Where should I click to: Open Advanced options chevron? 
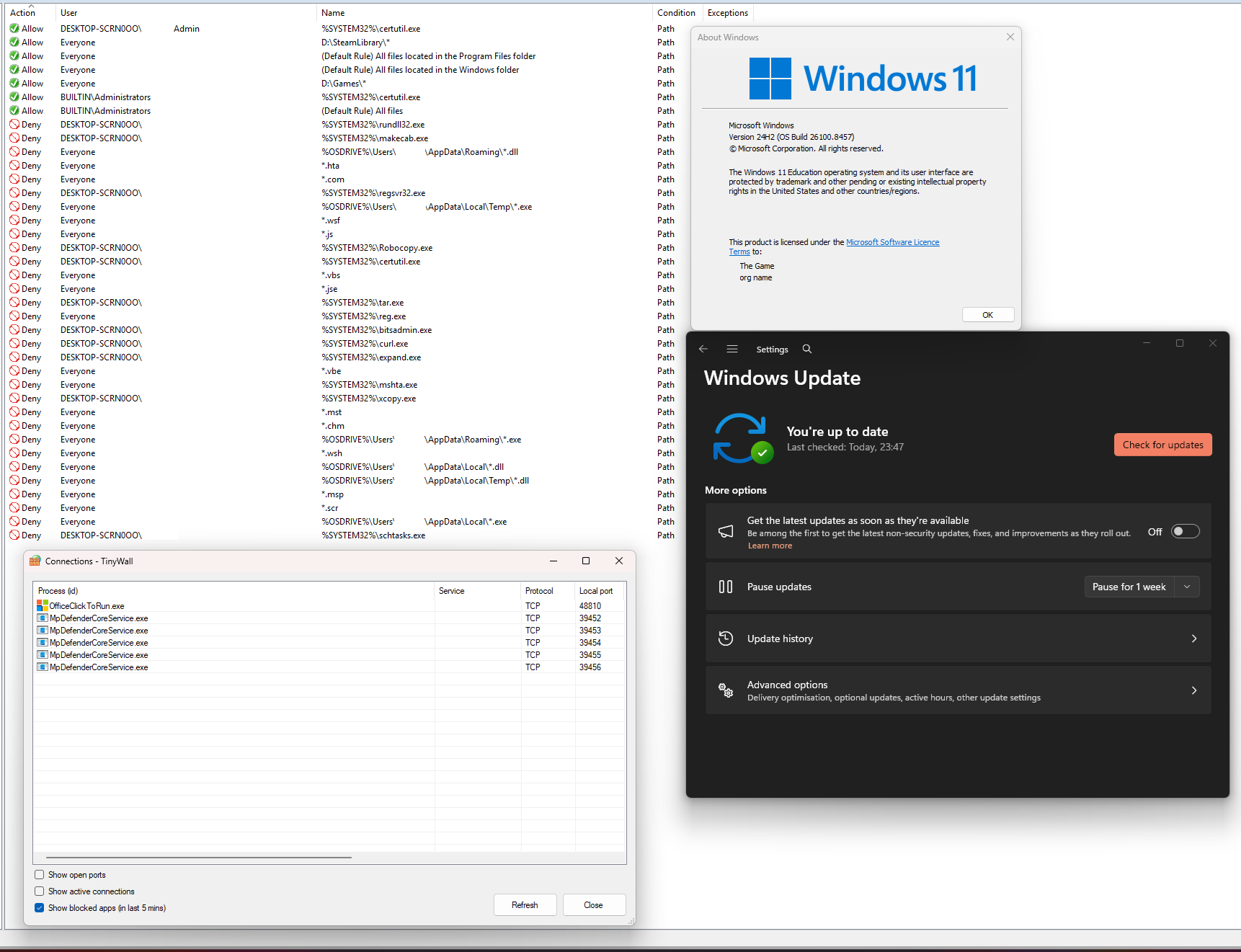click(1194, 690)
